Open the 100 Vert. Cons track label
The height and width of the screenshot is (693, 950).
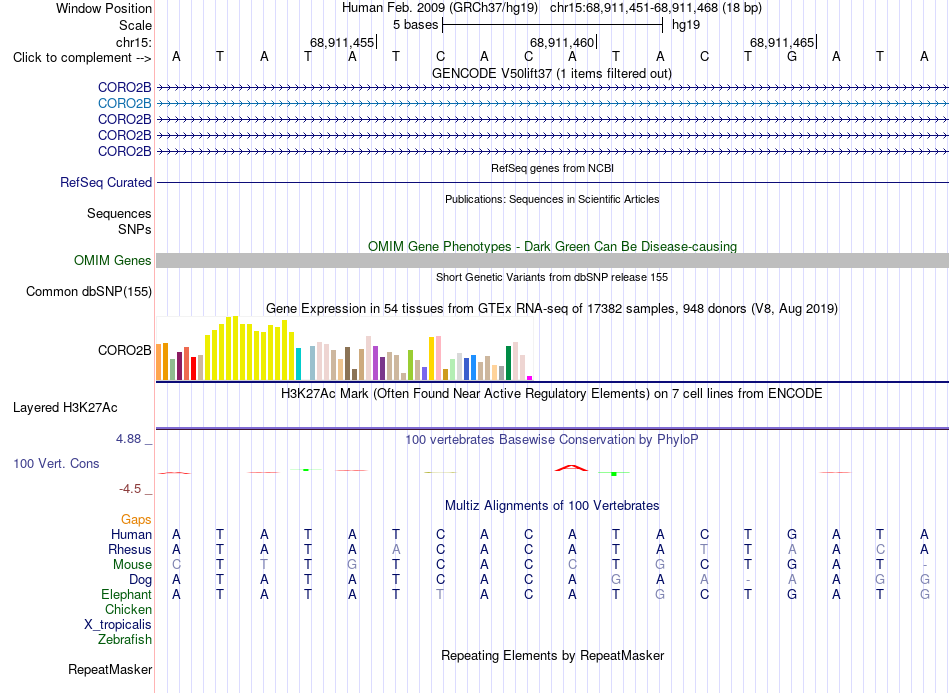[56, 463]
